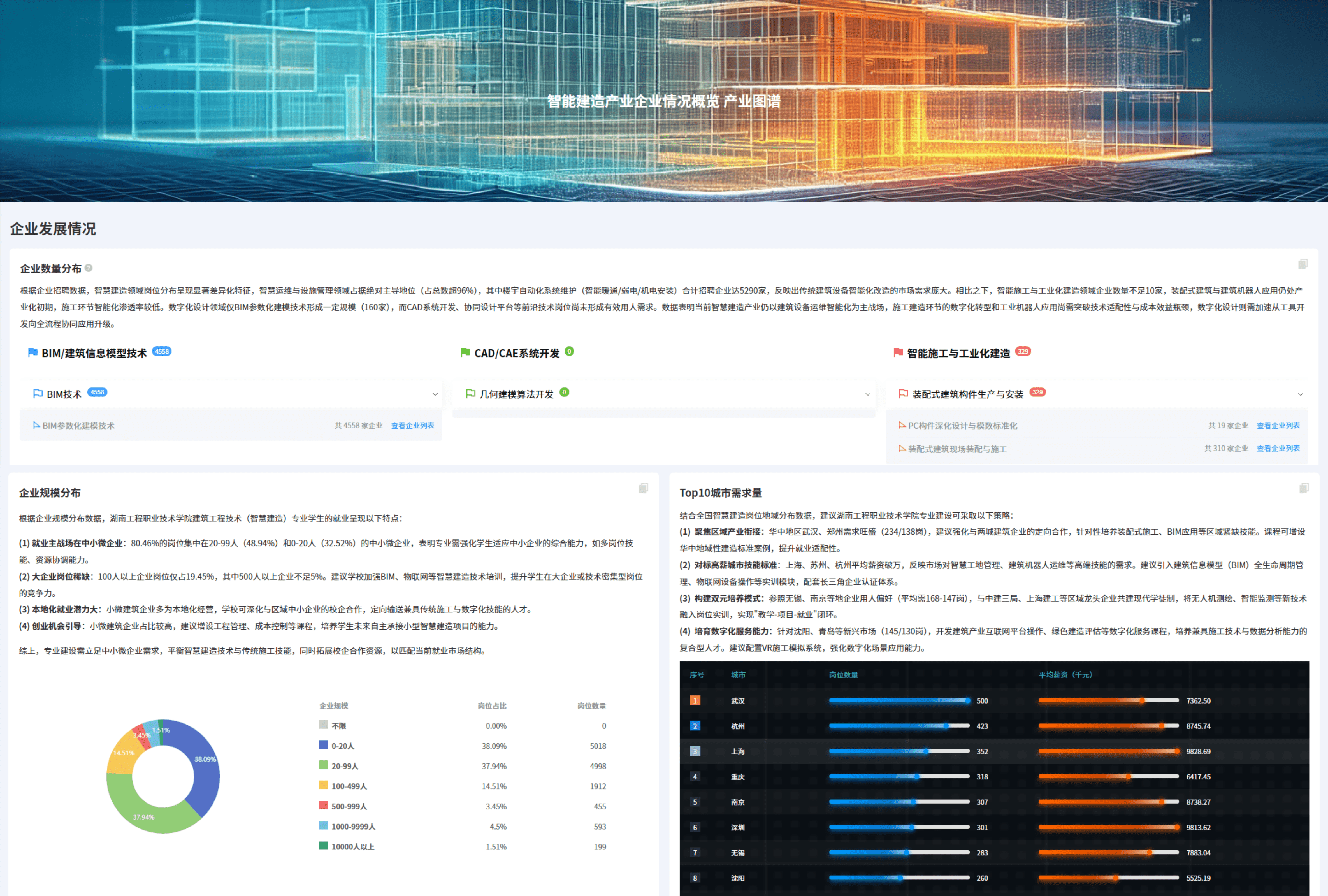
Task: Click 武汉 job count progress bar
Action: pos(898,700)
